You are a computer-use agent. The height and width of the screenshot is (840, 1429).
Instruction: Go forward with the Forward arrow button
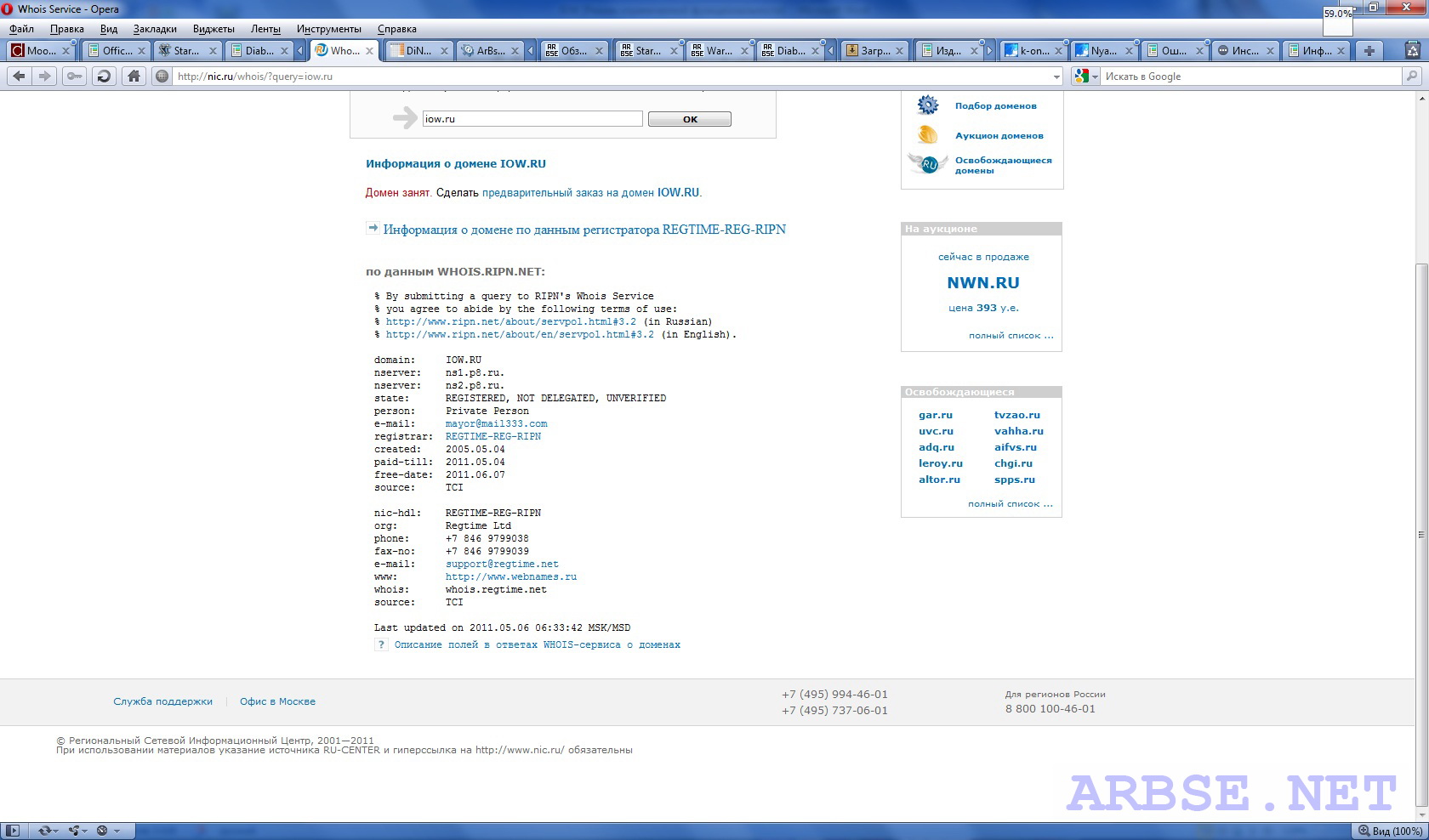pyautogui.click(x=44, y=76)
